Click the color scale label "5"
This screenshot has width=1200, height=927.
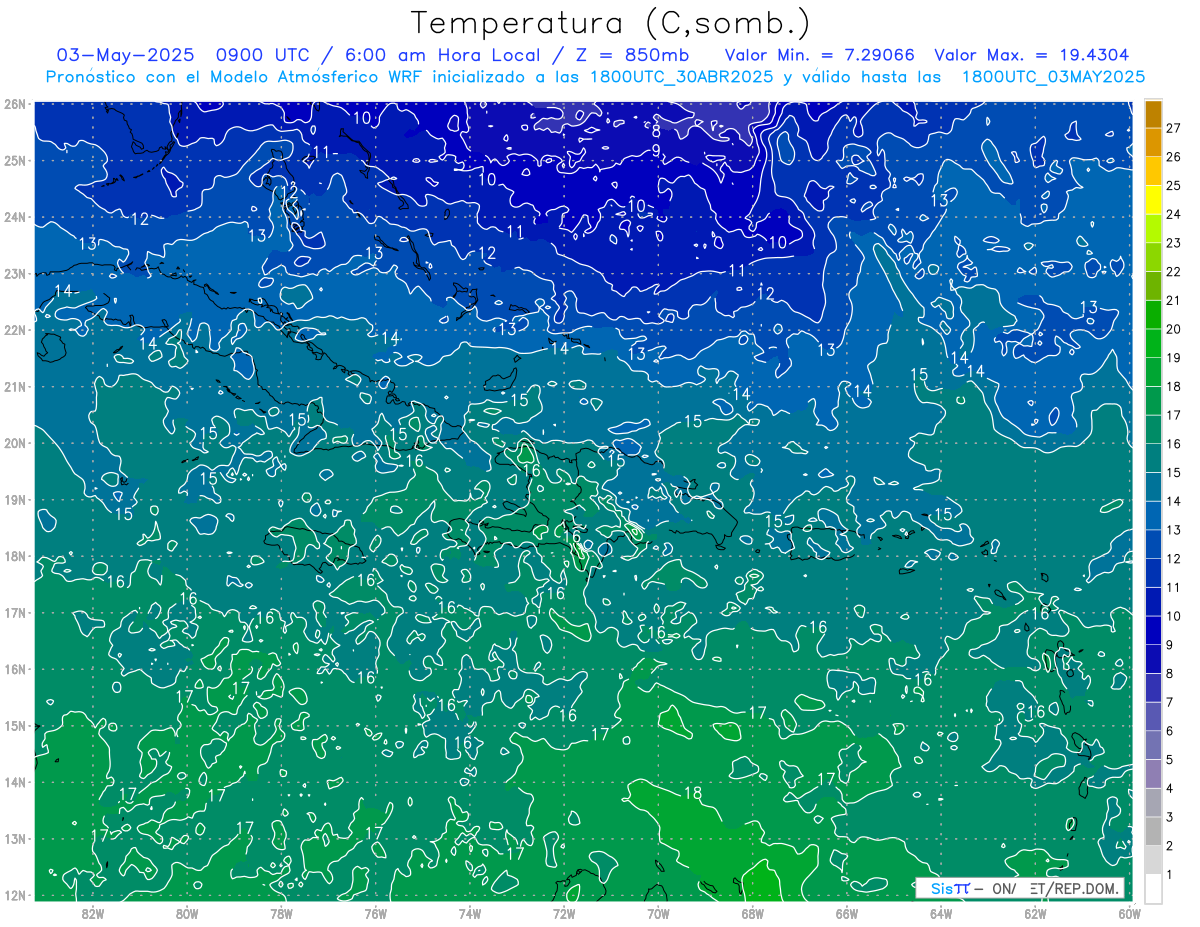click(1171, 760)
